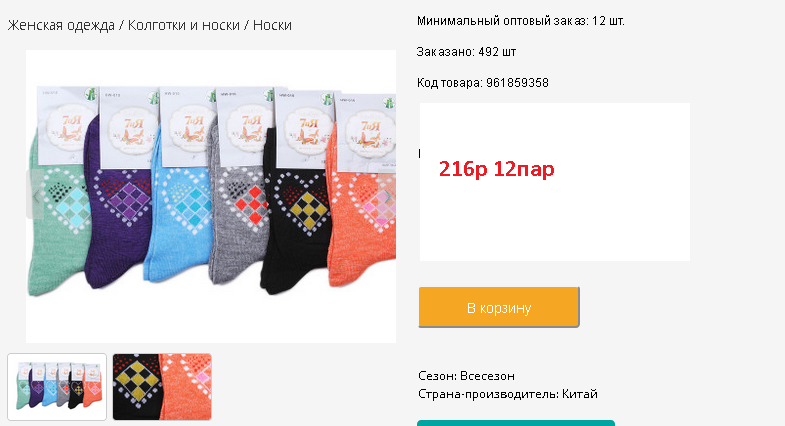The image size is (785, 426).
Task: Click the teal button below country info
Action: [x=516, y=423]
